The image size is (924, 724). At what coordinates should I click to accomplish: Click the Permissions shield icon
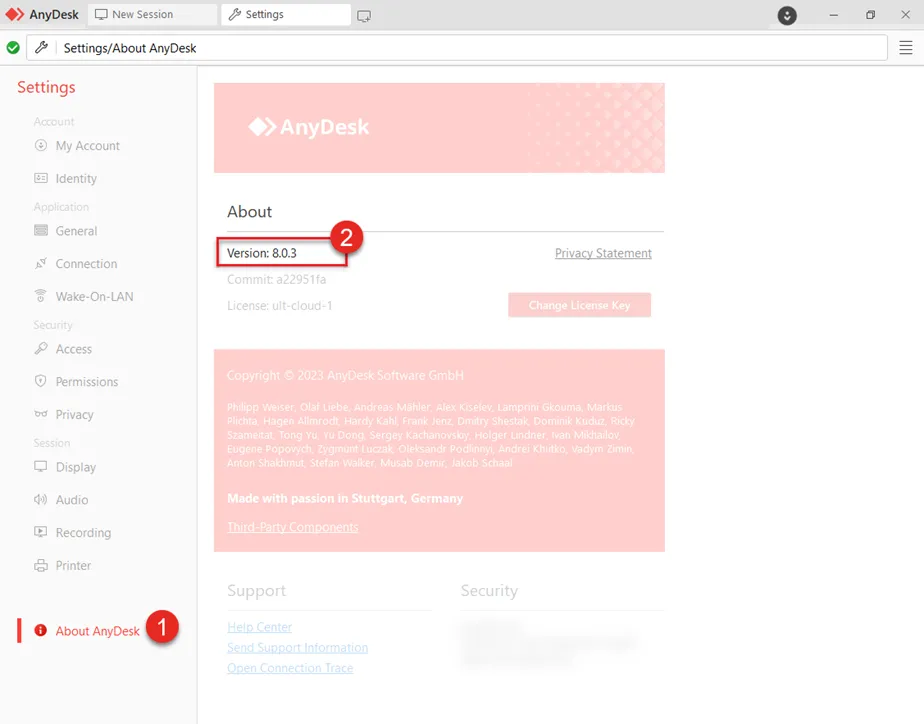[x=41, y=382]
